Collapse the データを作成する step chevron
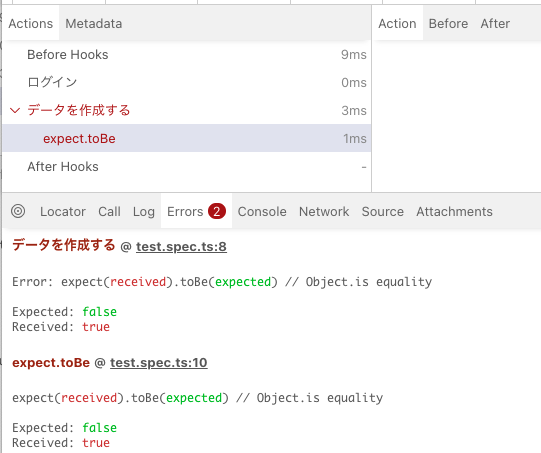This screenshot has height=453, width=541. pos(15,110)
